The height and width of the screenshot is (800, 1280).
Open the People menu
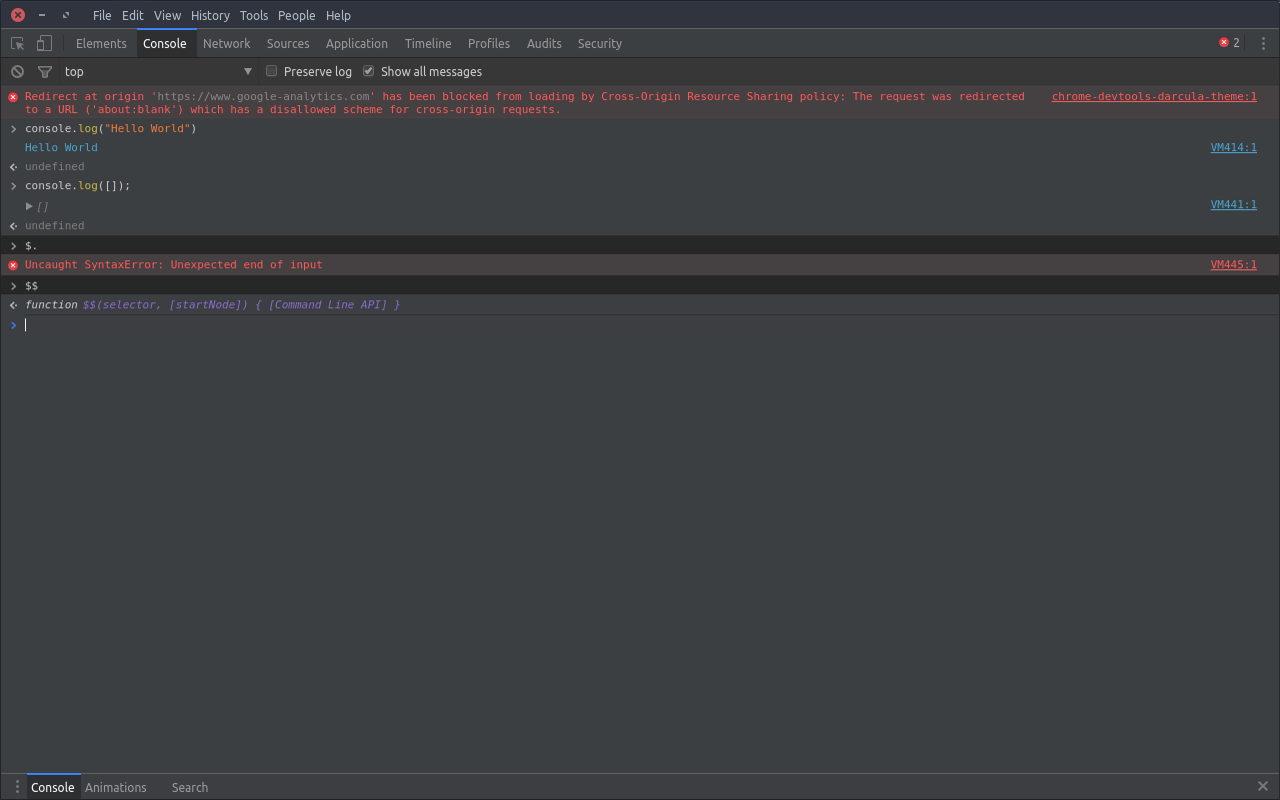(297, 15)
